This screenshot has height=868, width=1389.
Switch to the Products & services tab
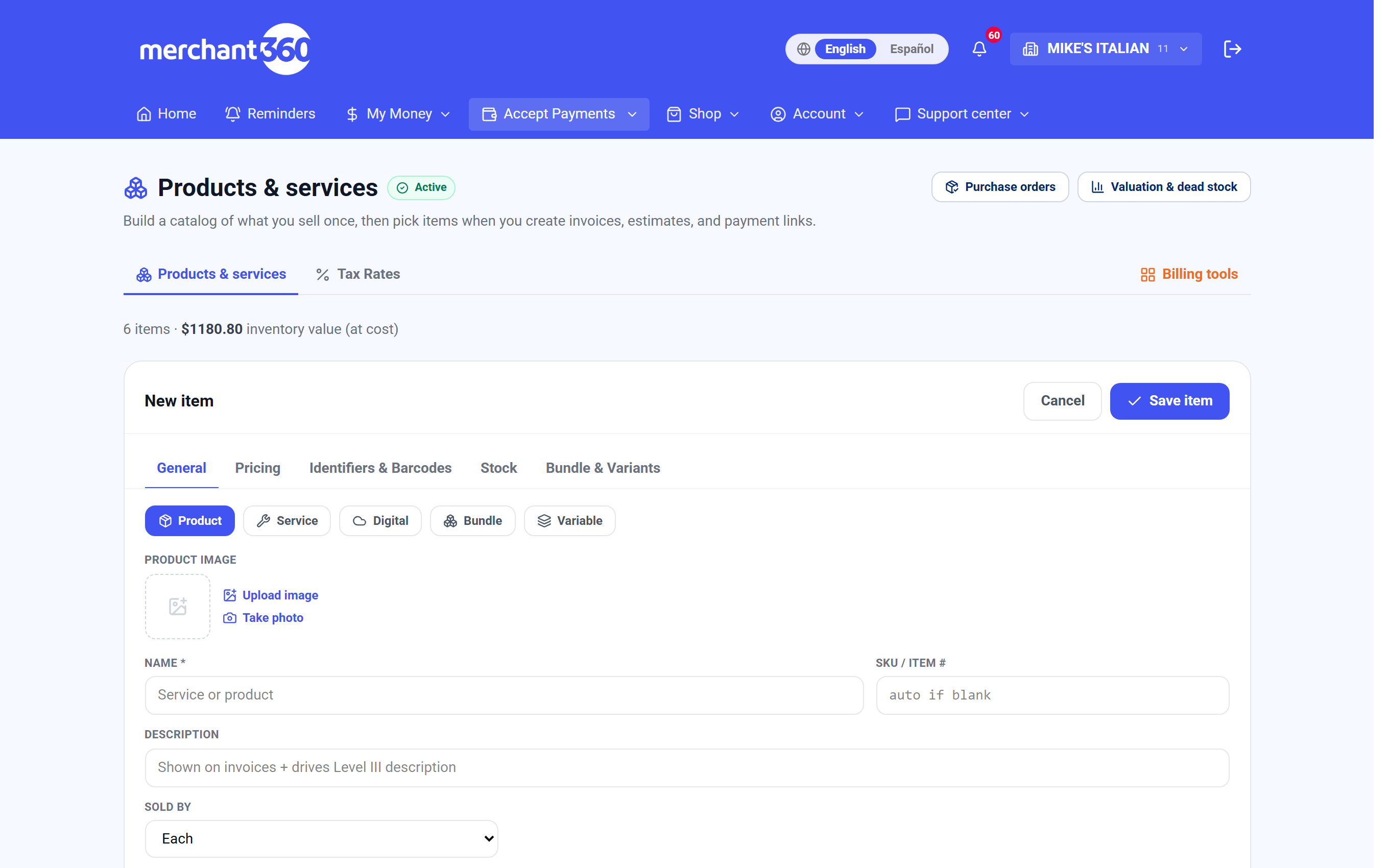(x=210, y=274)
